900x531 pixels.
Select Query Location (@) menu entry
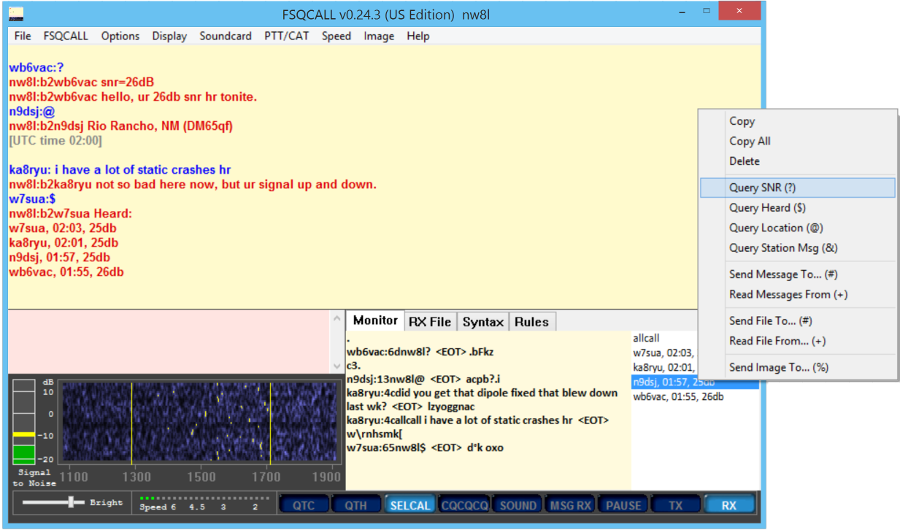[x=798, y=228]
